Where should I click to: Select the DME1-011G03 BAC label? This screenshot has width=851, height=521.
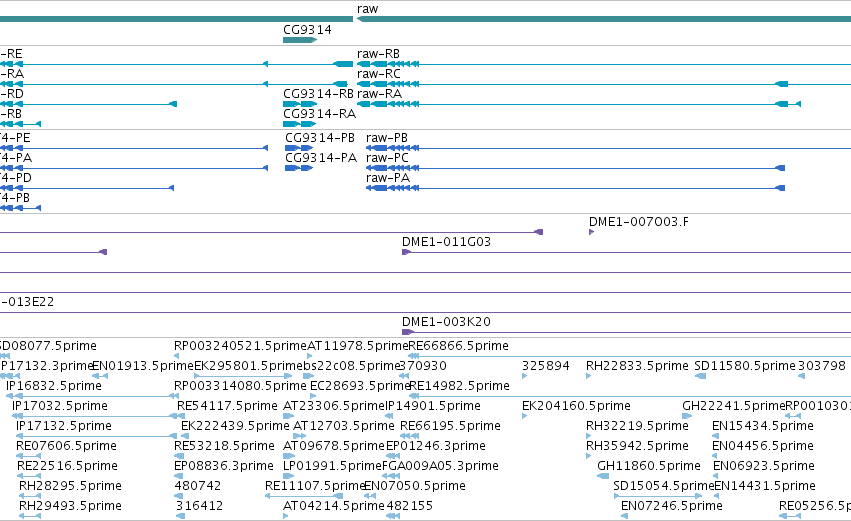click(x=446, y=242)
